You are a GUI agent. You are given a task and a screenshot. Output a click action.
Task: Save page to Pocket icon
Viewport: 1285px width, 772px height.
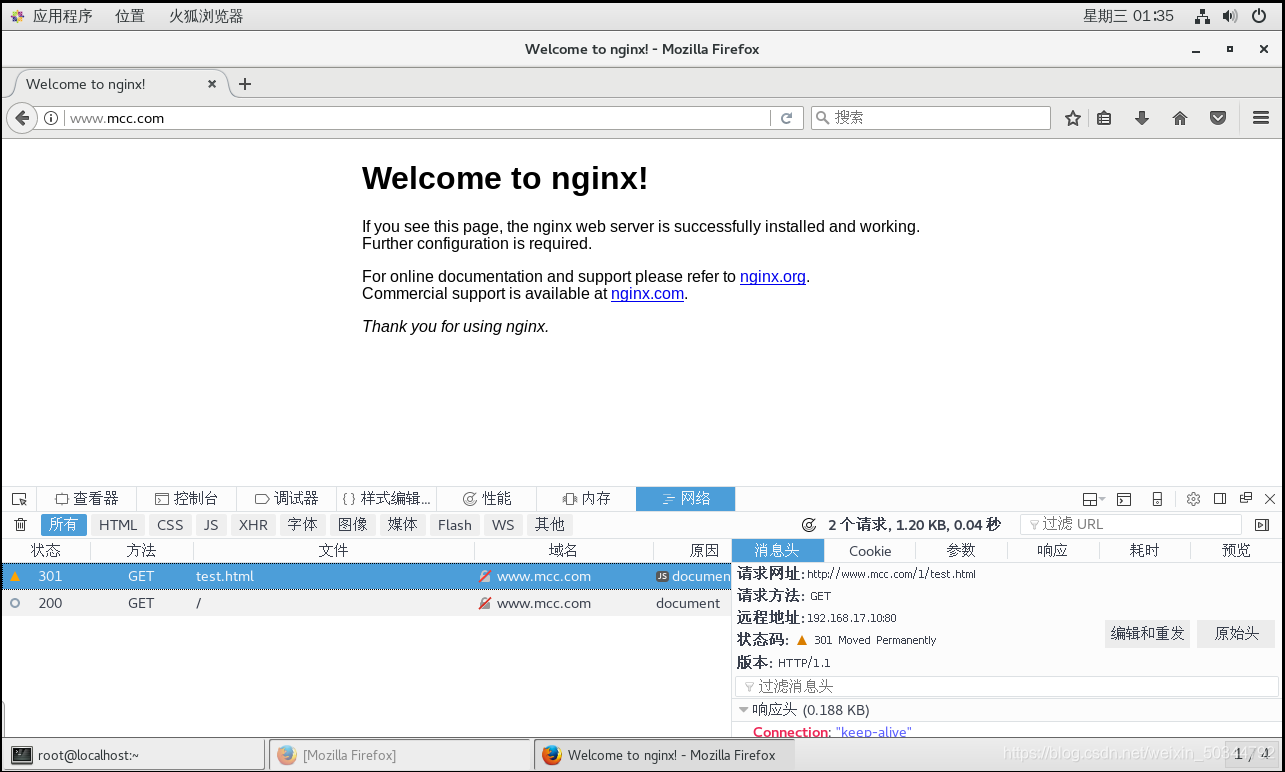tap(1218, 118)
